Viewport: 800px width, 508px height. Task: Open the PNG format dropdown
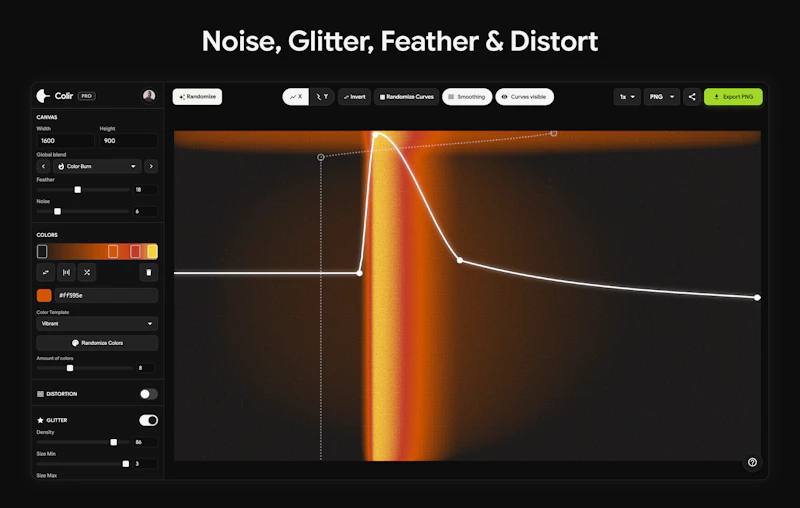(662, 97)
